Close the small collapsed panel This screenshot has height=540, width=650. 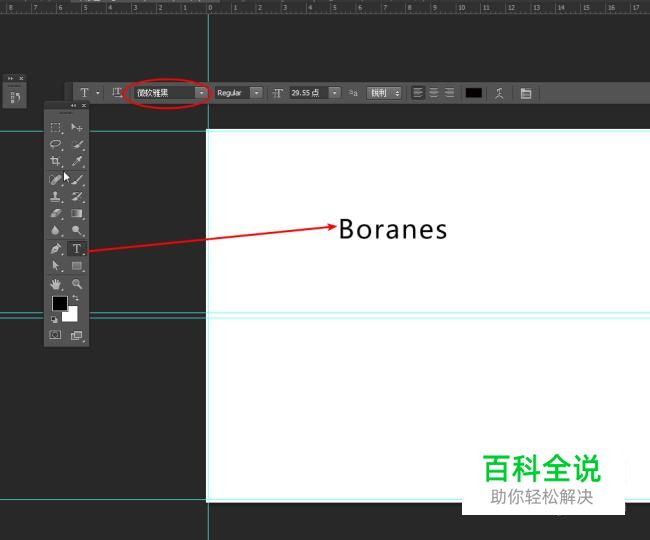(21, 78)
